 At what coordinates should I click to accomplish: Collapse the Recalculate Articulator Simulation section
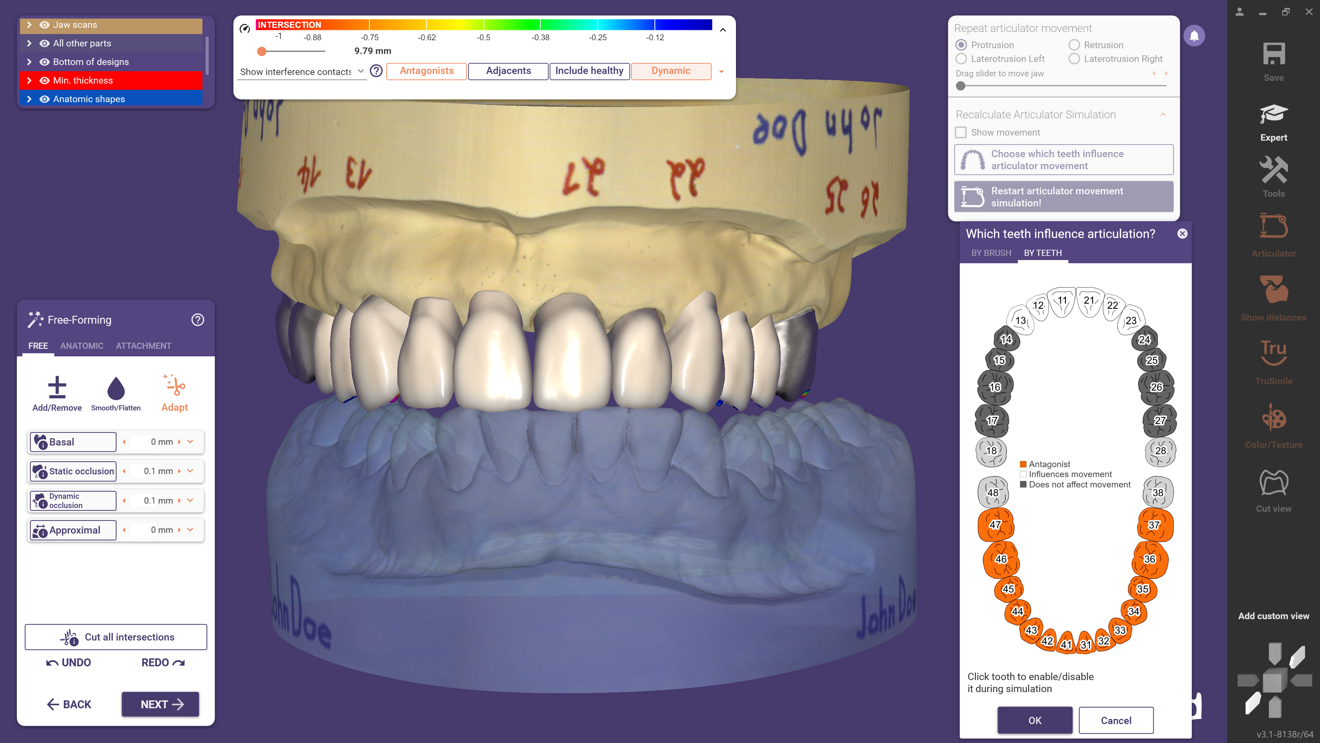tap(1161, 114)
